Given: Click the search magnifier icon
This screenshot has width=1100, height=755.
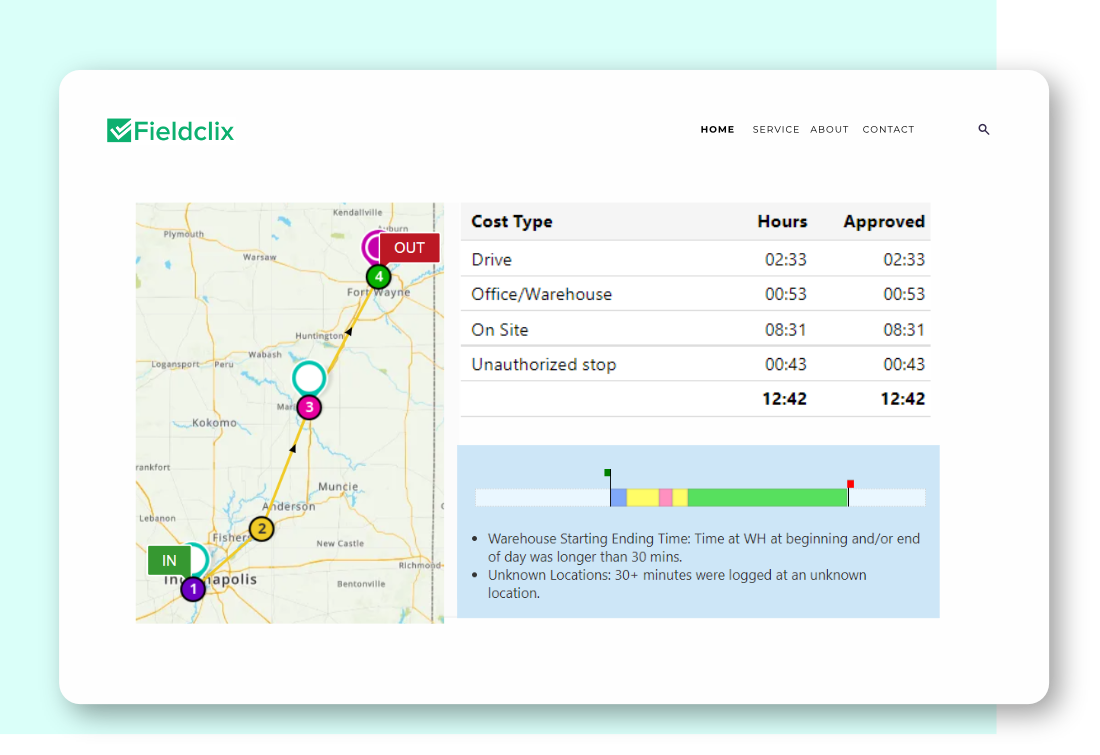Looking at the screenshot, I should 984,130.
